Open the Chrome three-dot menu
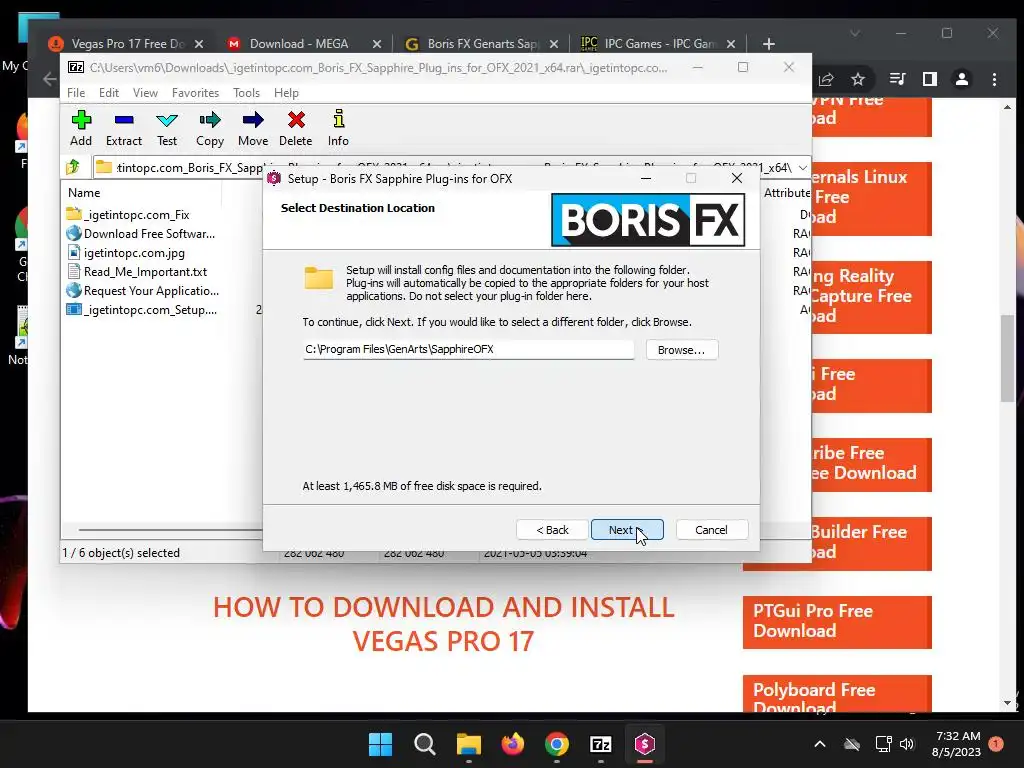The width and height of the screenshot is (1024, 768). (x=994, y=79)
